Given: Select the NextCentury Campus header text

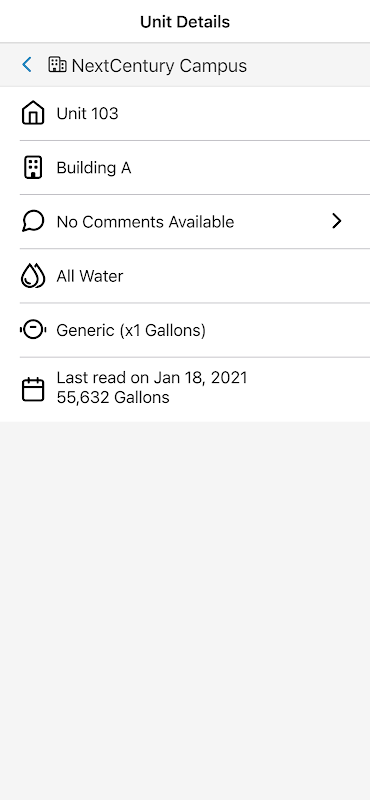Looking at the screenshot, I should (159, 65).
